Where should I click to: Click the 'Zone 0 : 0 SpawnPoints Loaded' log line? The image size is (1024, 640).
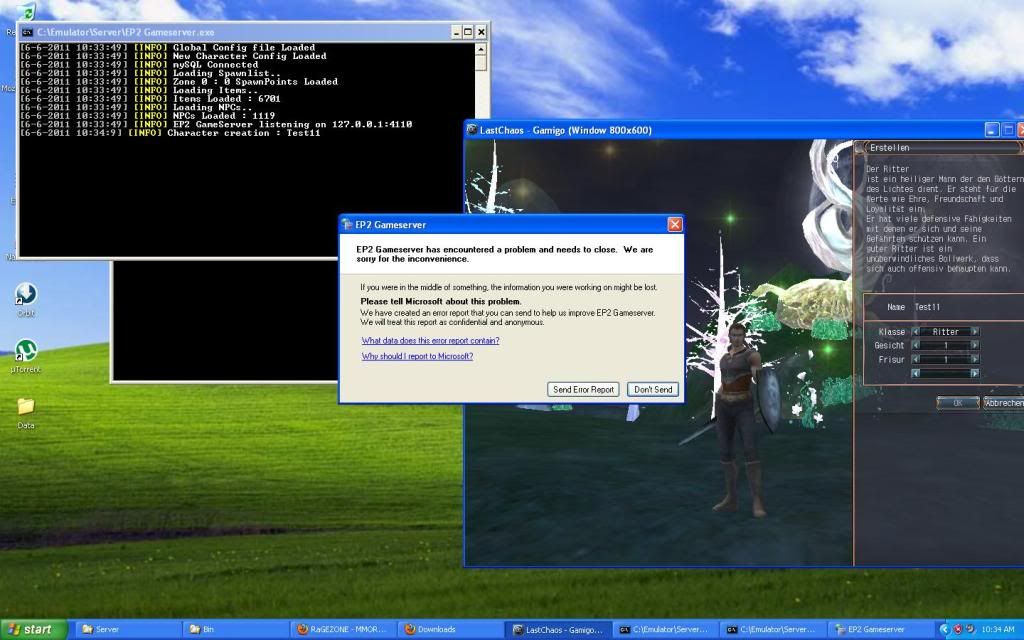tap(178, 82)
